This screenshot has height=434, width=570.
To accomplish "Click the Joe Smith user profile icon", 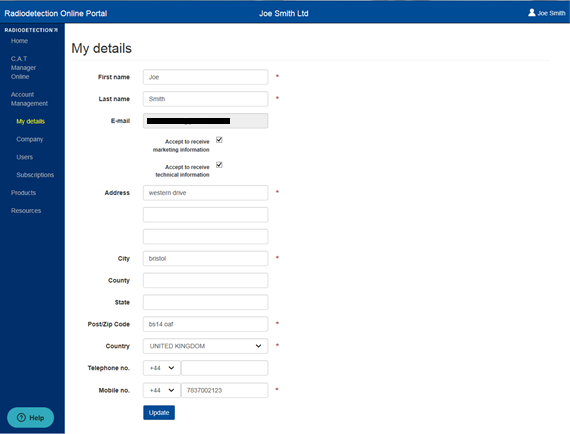I will coord(531,13).
